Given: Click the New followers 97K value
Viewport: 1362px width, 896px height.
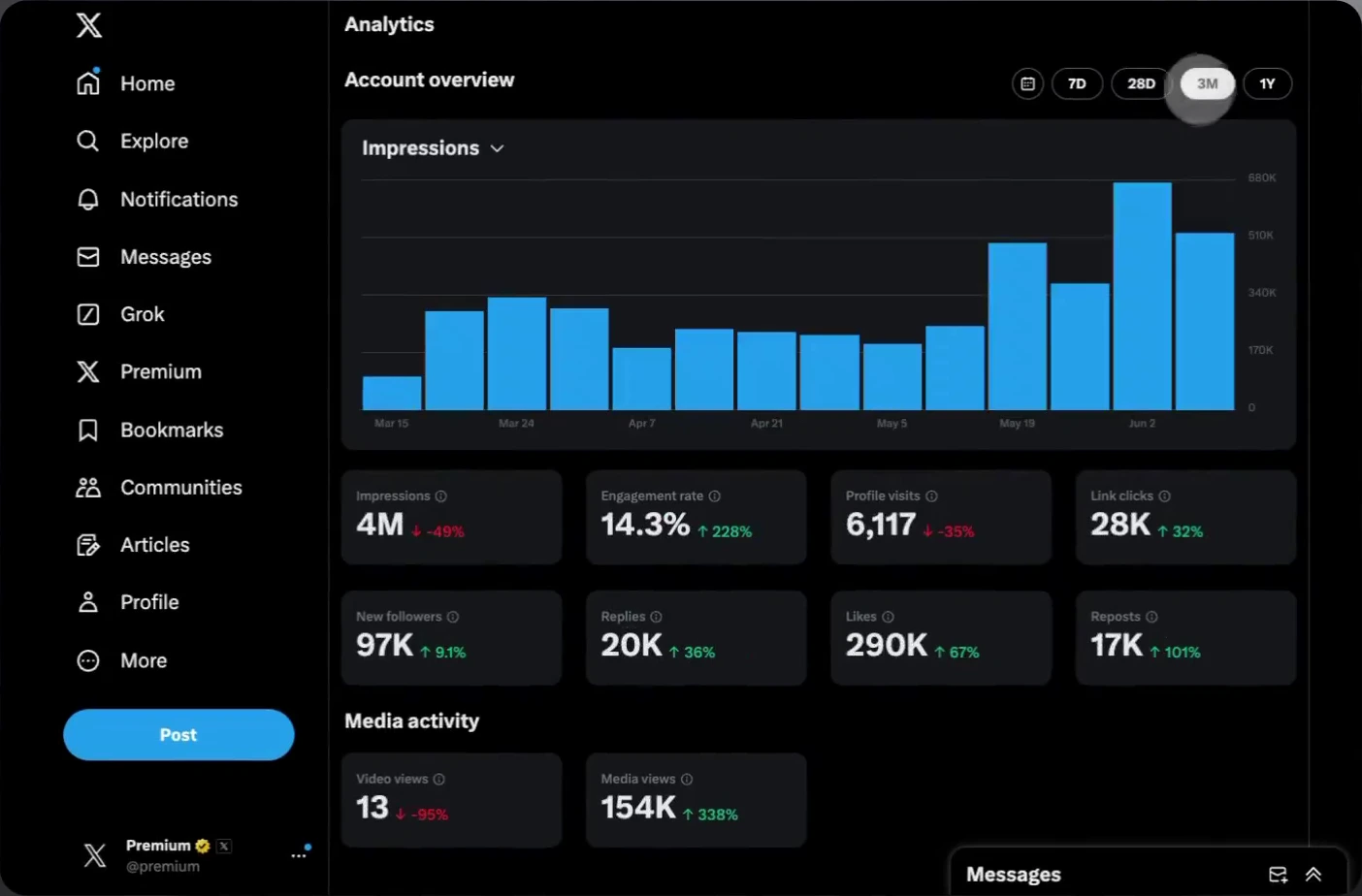Looking at the screenshot, I should pyautogui.click(x=384, y=645).
